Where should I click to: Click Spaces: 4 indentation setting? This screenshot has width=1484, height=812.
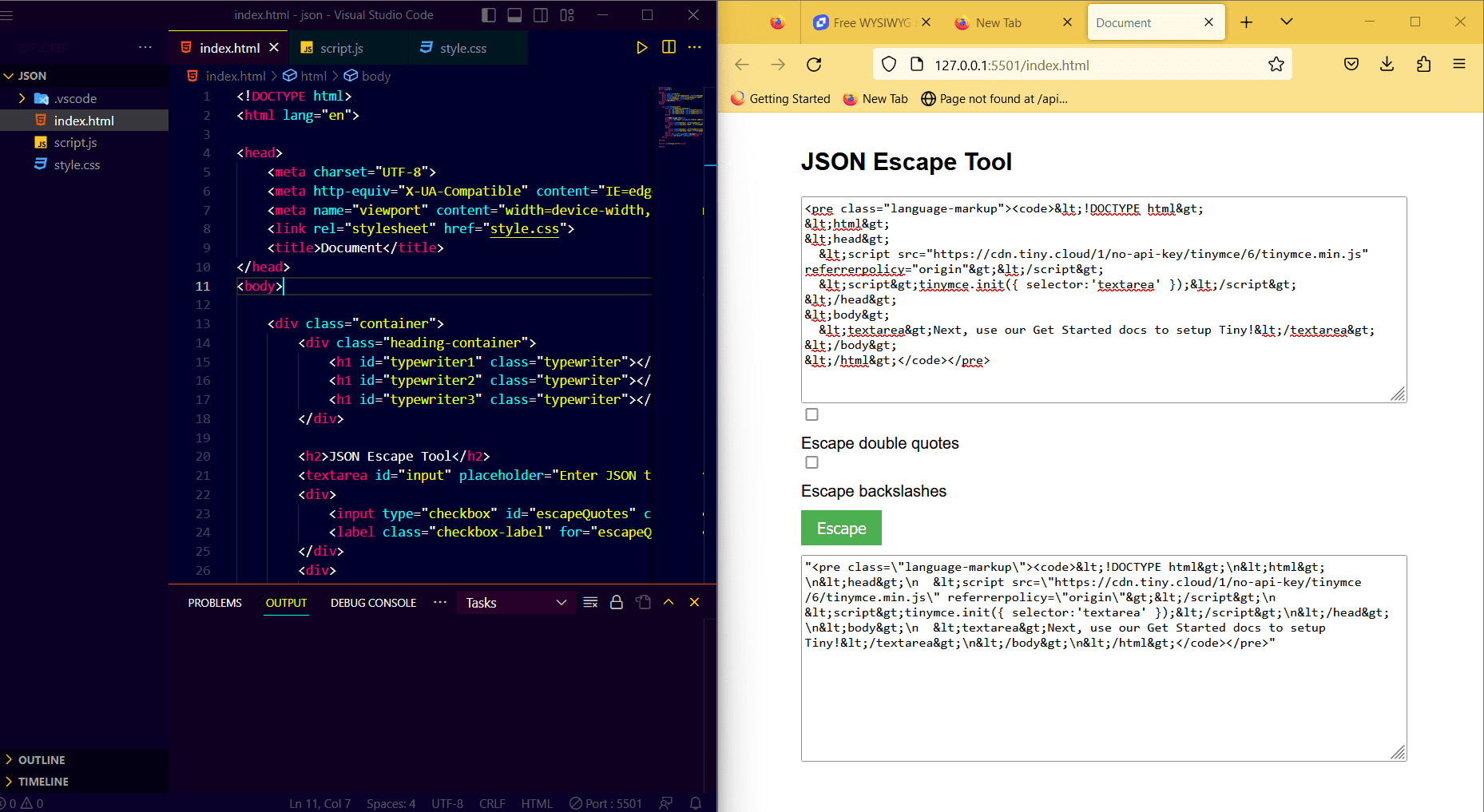[x=391, y=803]
